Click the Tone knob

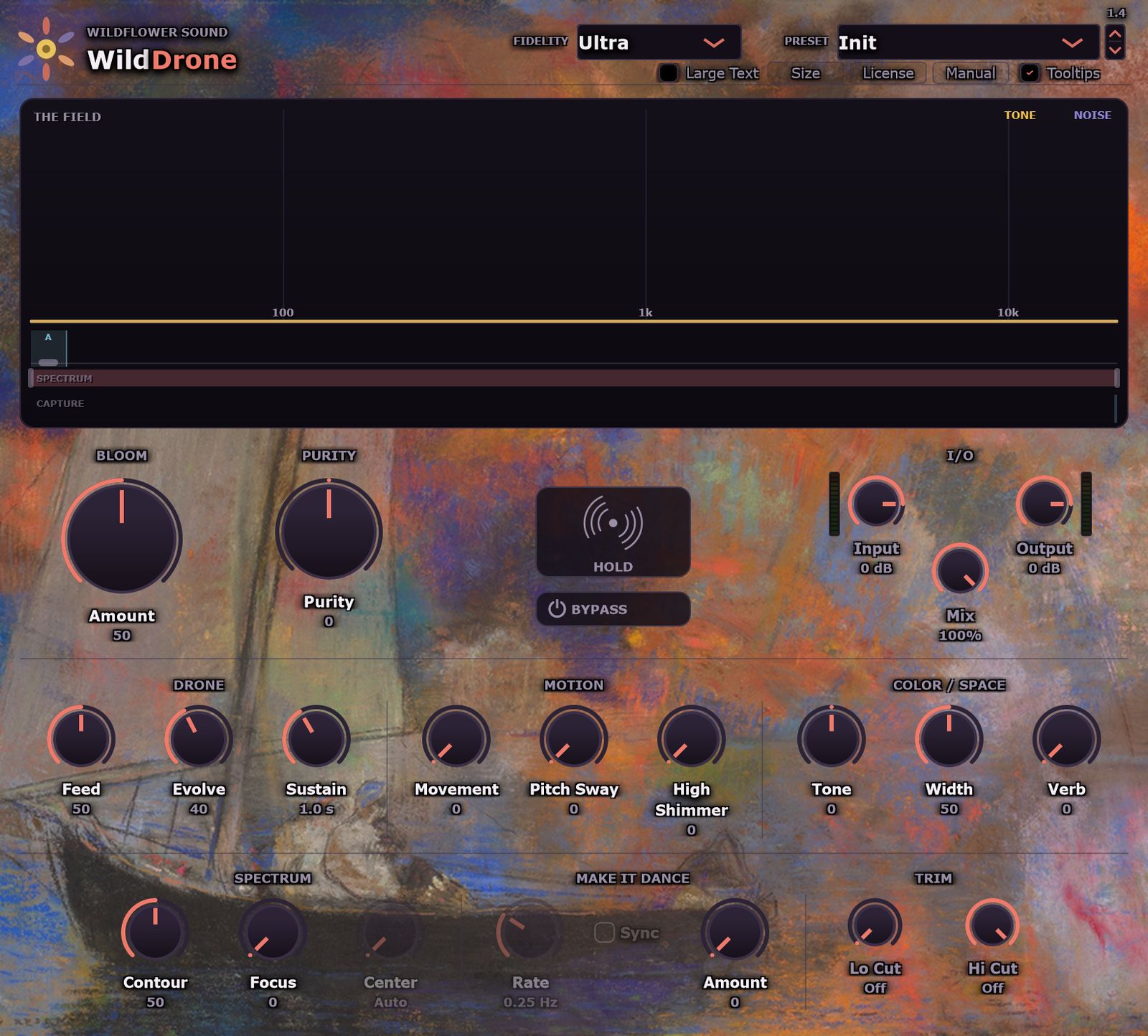click(832, 738)
